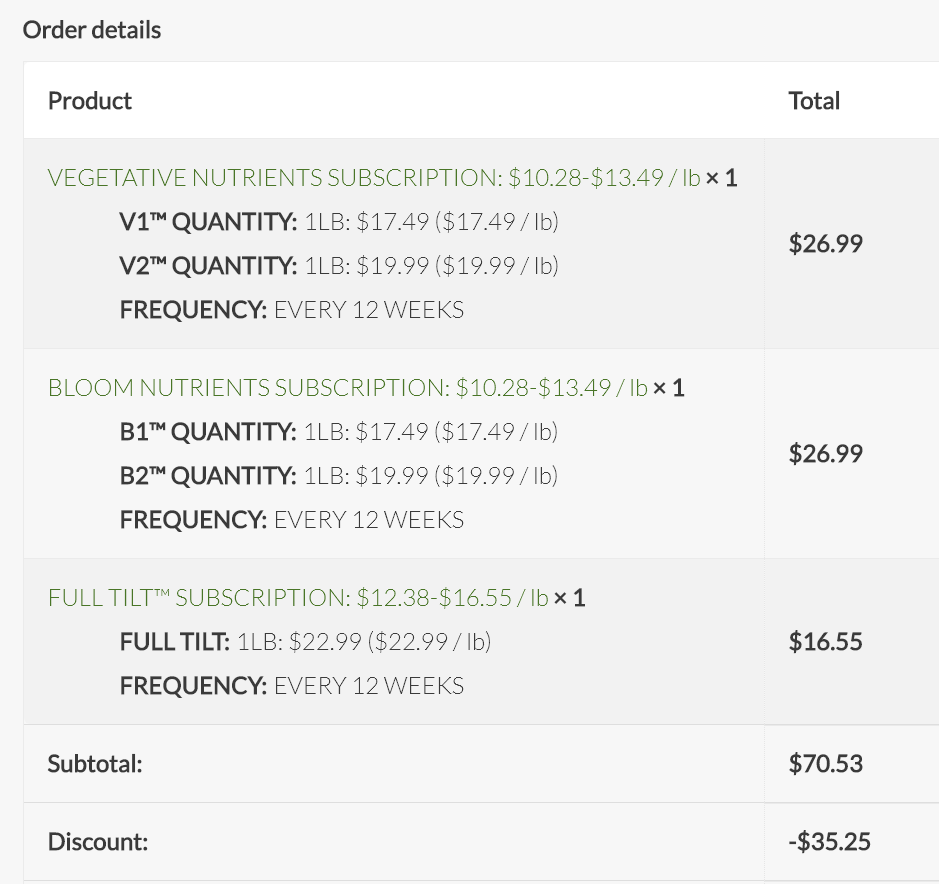Viewport: 939px width, 884px height.
Task: Click the V1 Quantity line
Action: point(338,222)
